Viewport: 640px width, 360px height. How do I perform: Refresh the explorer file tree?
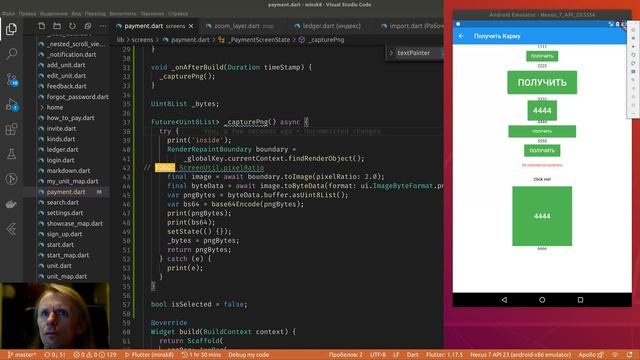72,26
